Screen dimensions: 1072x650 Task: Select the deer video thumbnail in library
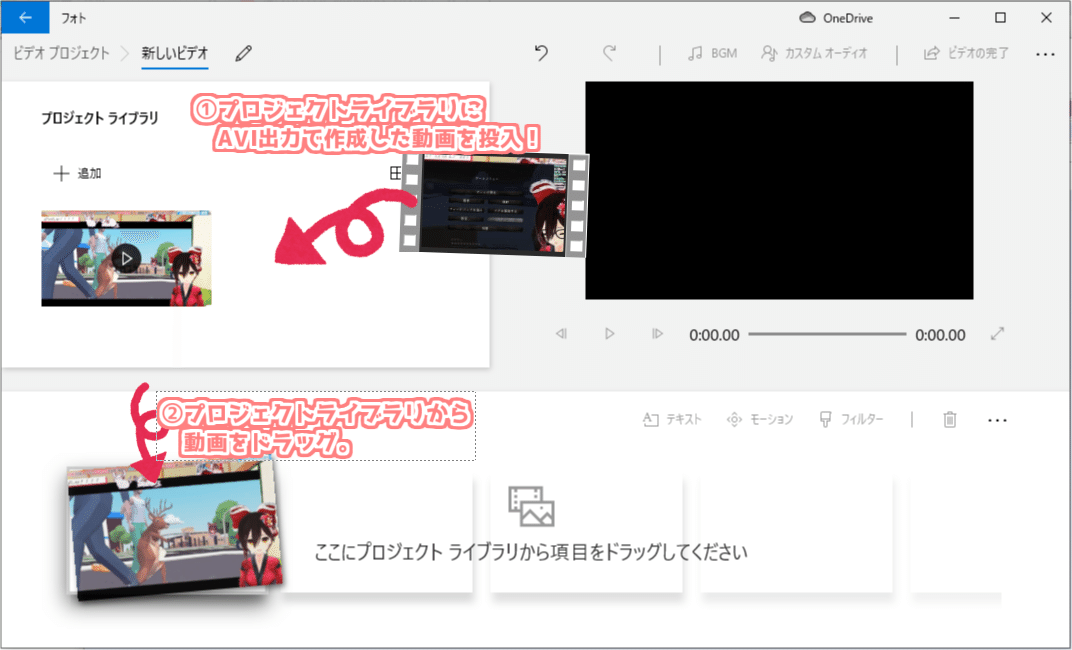click(126, 258)
